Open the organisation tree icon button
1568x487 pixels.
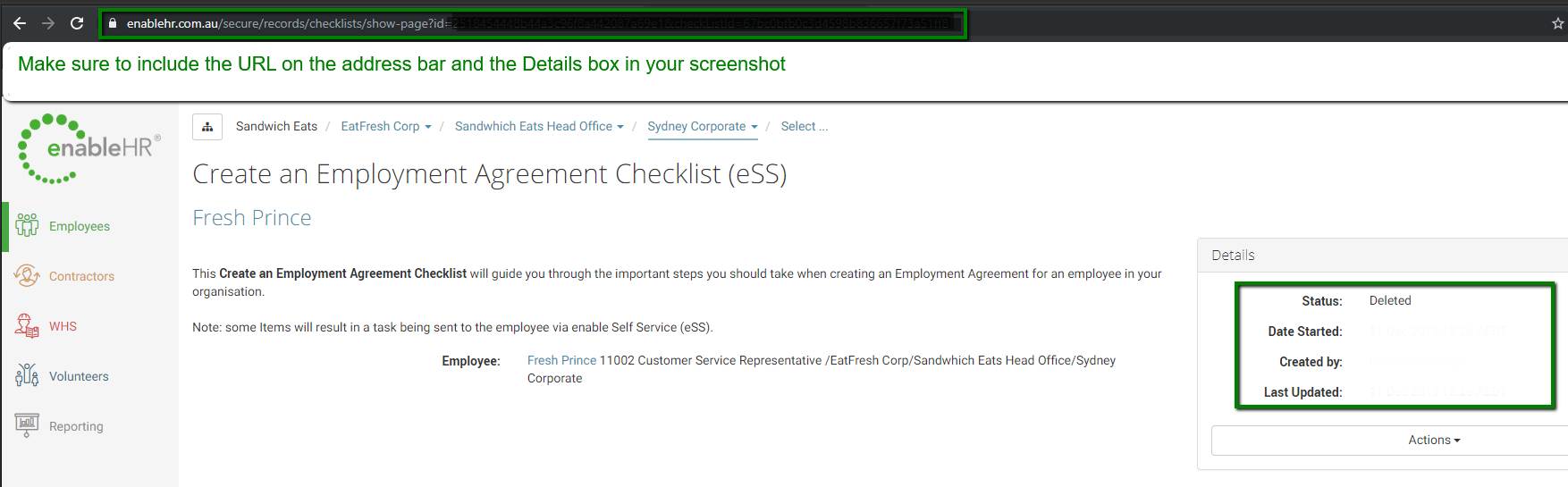(x=207, y=127)
